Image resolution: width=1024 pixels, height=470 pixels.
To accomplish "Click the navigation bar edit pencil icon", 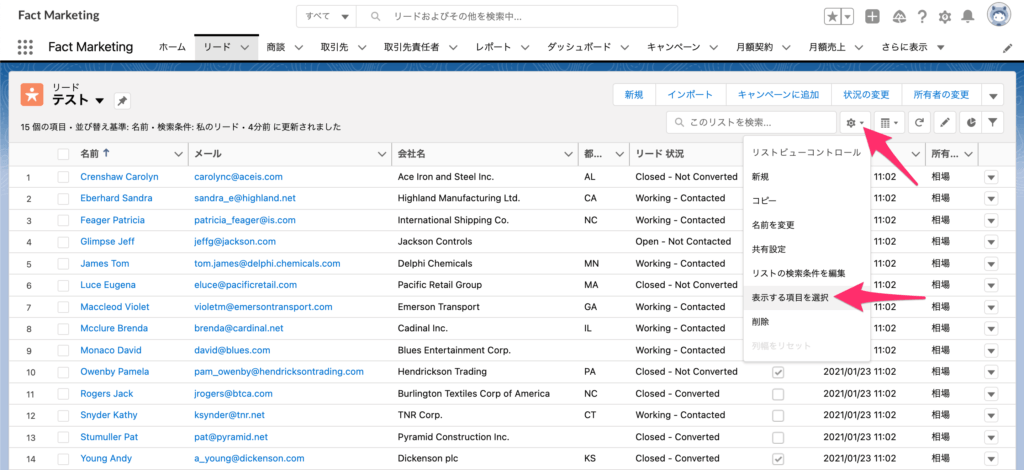I will click(x=1007, y=48).
